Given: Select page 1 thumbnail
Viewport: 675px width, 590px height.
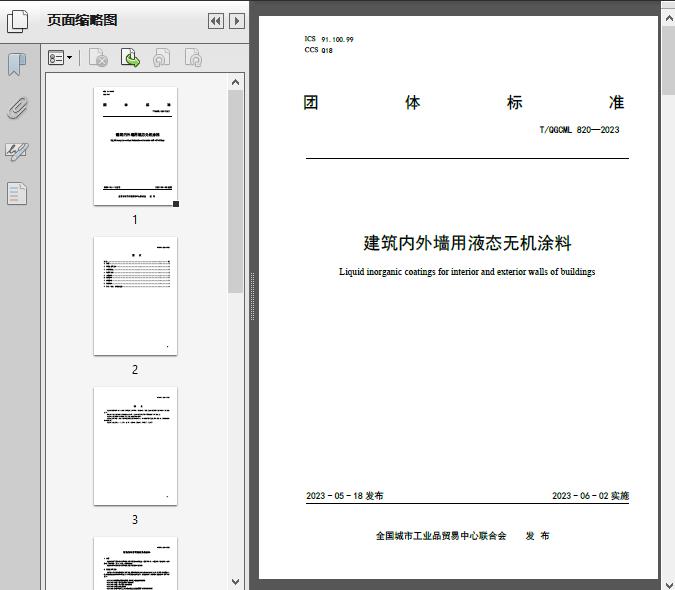Looking at the screenshot, I should pos(135,146).
